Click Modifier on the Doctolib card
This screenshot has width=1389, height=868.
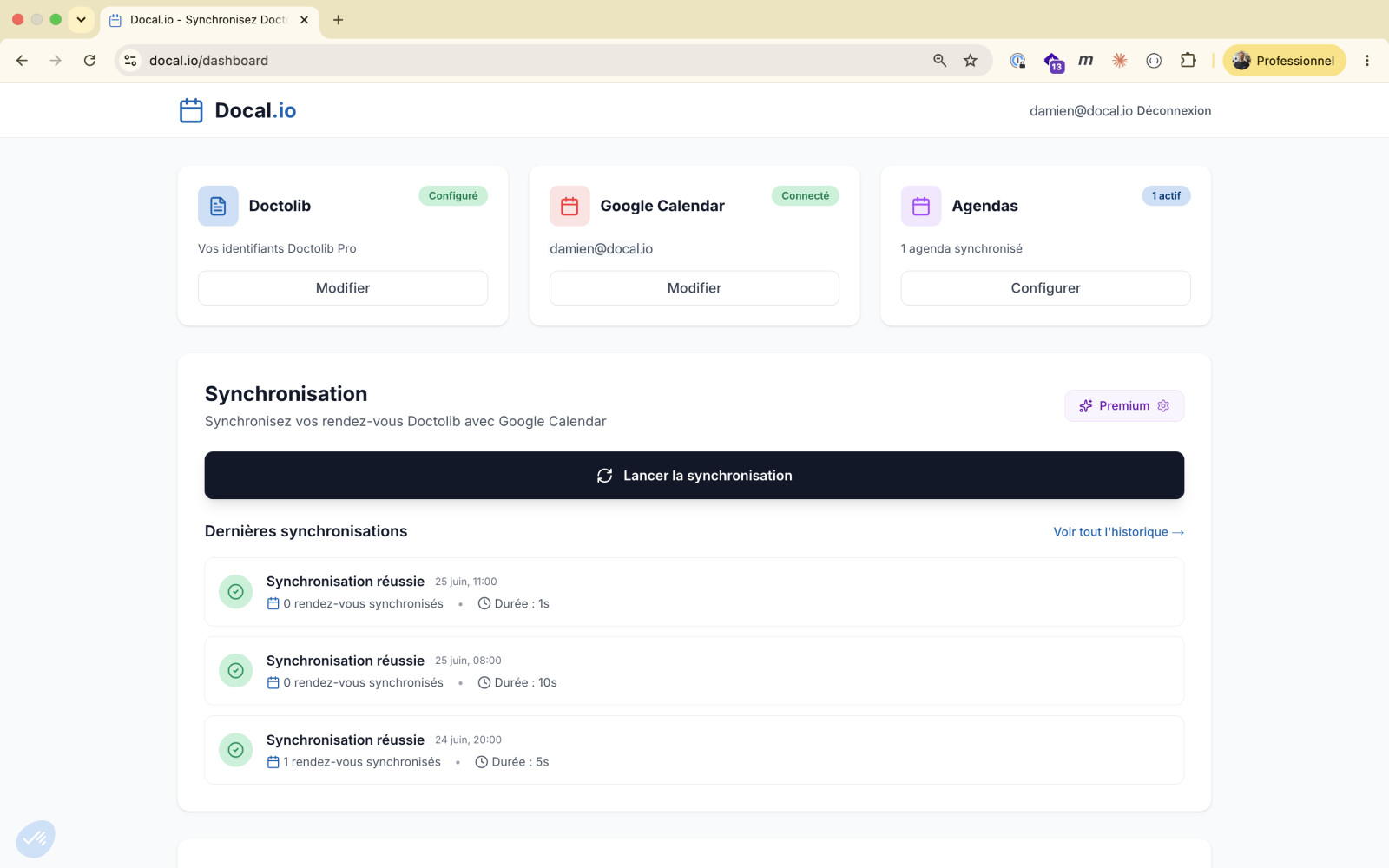[343, 288]
